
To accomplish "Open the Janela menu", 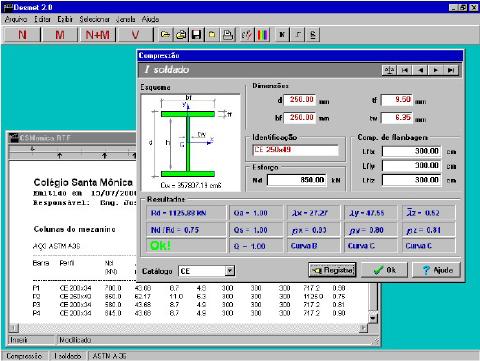I will click(x=126, y=19).
